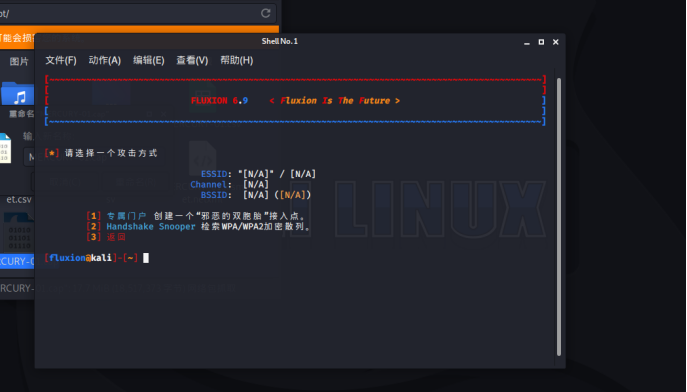Open the 编辑(E) menu
687x392 pixels.
[149, 60]
